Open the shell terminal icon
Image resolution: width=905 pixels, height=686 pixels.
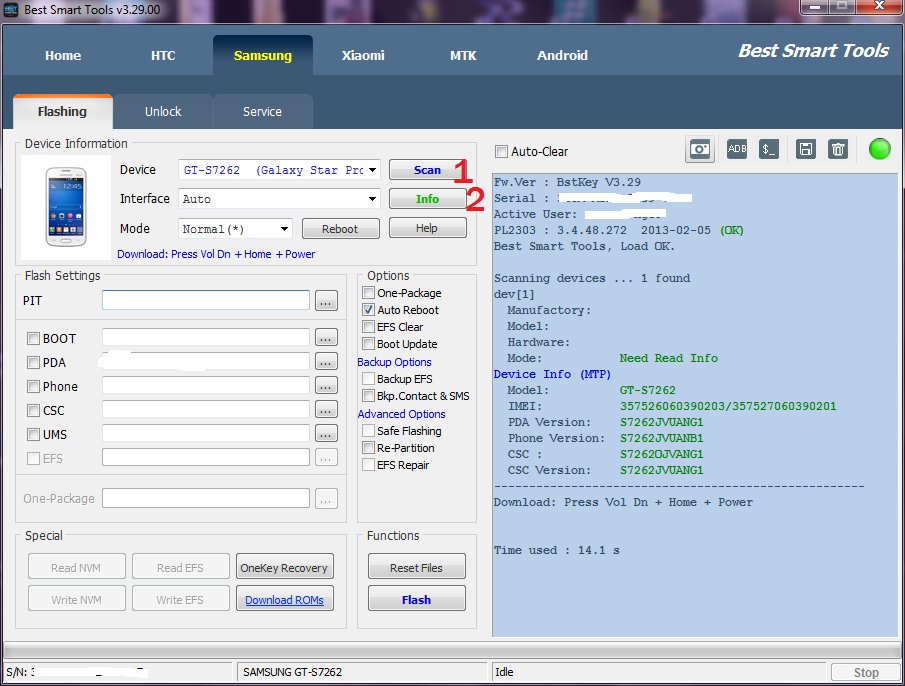[769, 149]
